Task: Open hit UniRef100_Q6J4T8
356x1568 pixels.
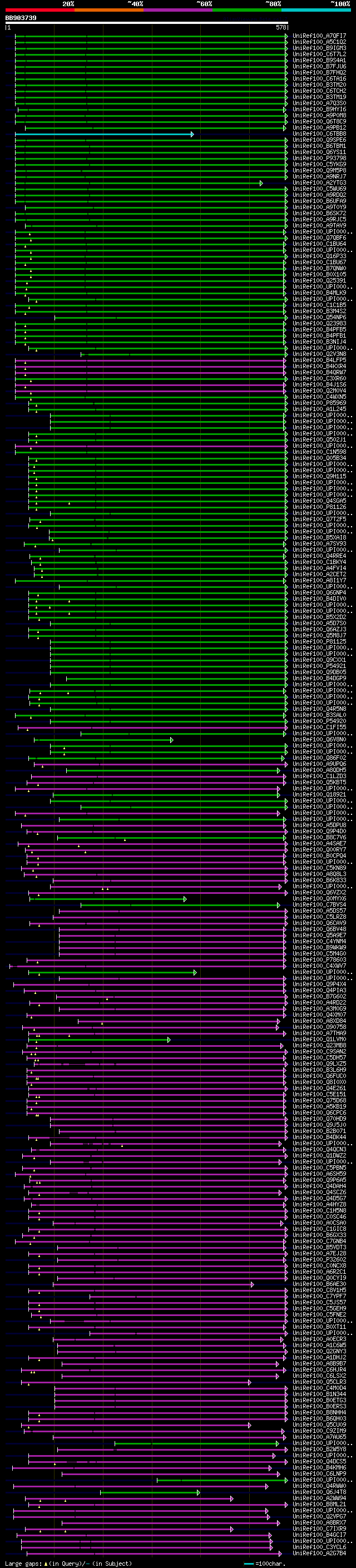Action: point(319,1492)
